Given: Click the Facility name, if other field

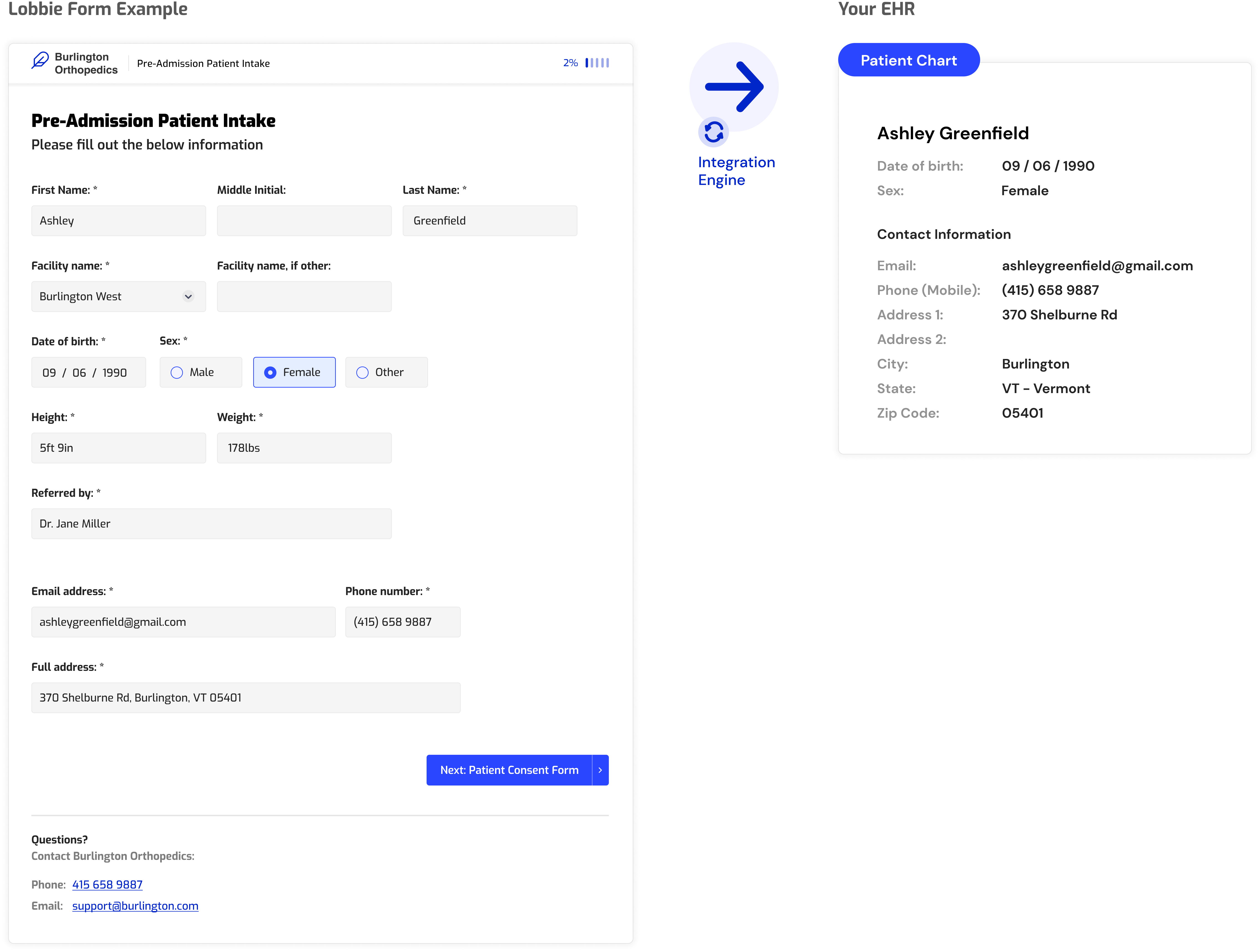Looking at the screenshot, I should point(304,297).
